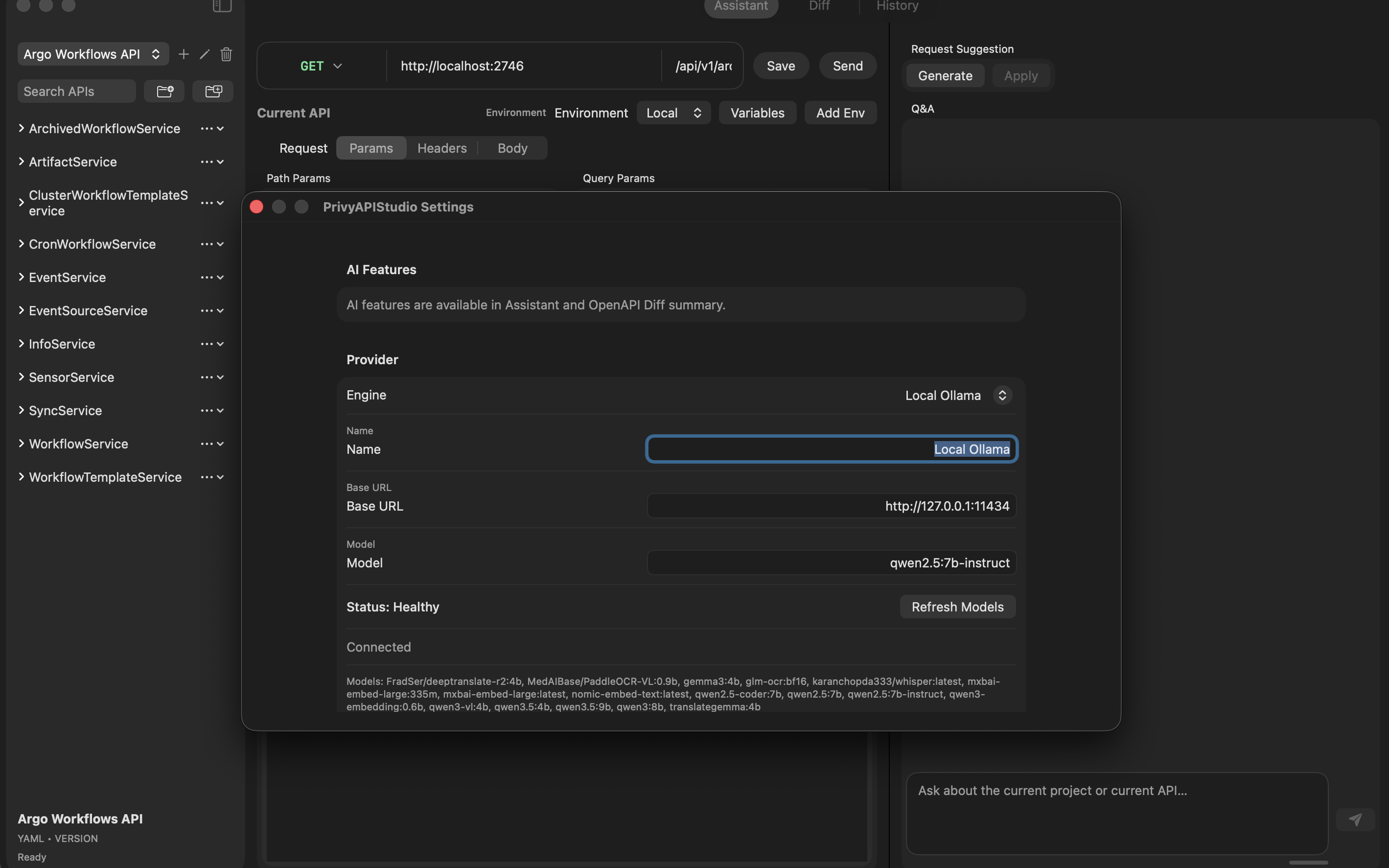Click the Base URL input field
The image size is (1389, 868).
coord(831,506)
